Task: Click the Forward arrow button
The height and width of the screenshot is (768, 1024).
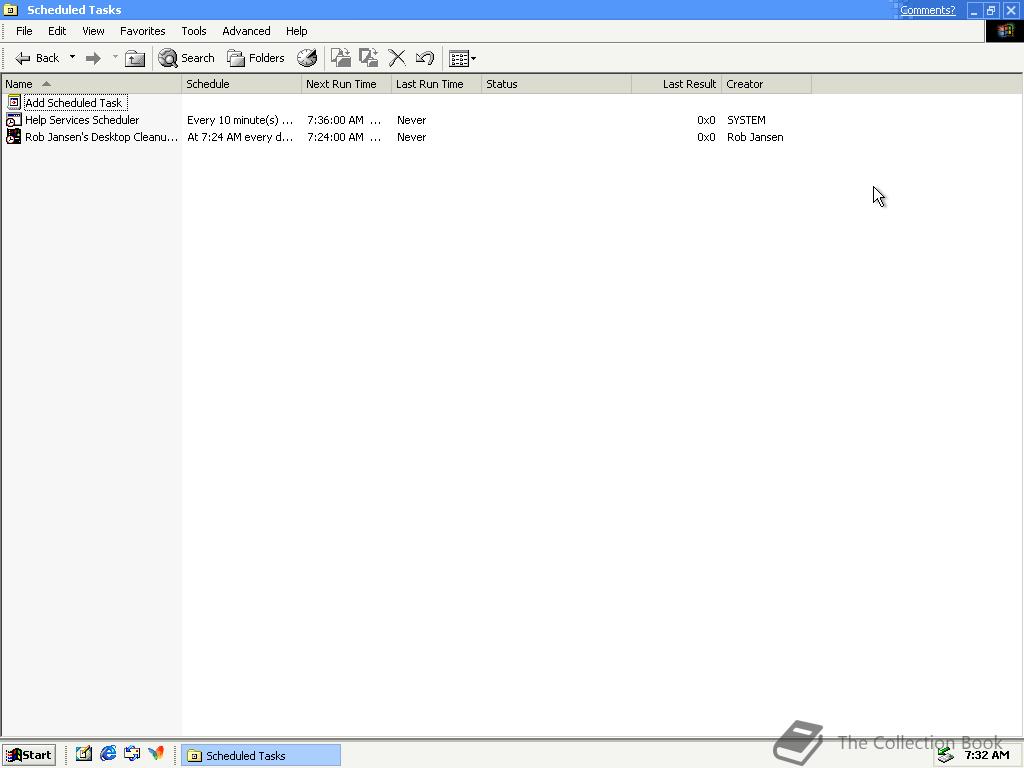Action: tap(93, 58)
